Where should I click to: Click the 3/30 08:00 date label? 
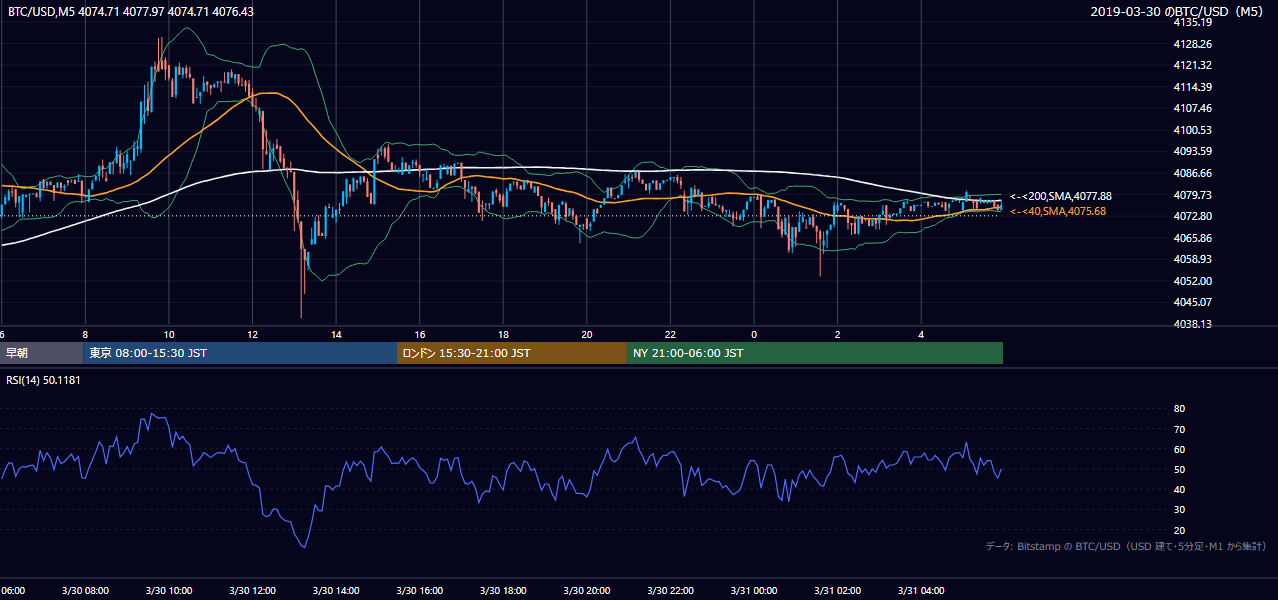85,591
